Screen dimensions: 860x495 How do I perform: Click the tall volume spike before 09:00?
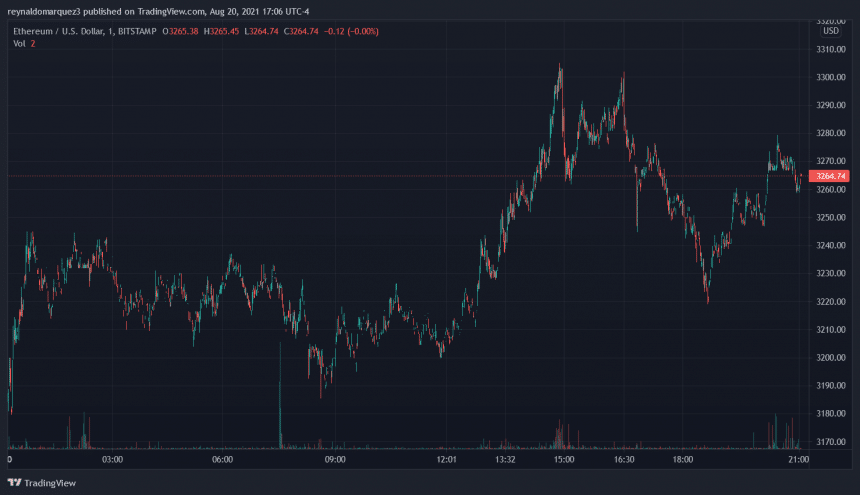click(280, 400)
